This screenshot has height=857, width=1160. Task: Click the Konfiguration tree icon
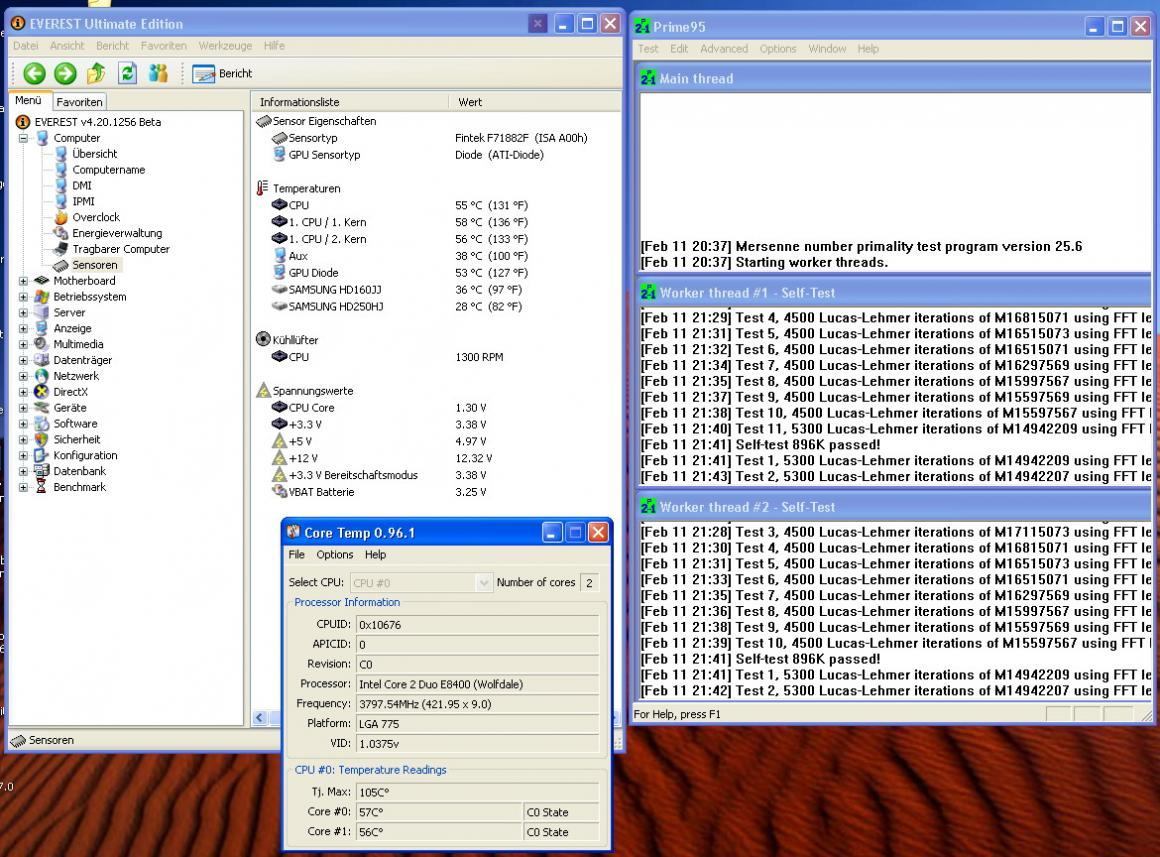[41, 456]
